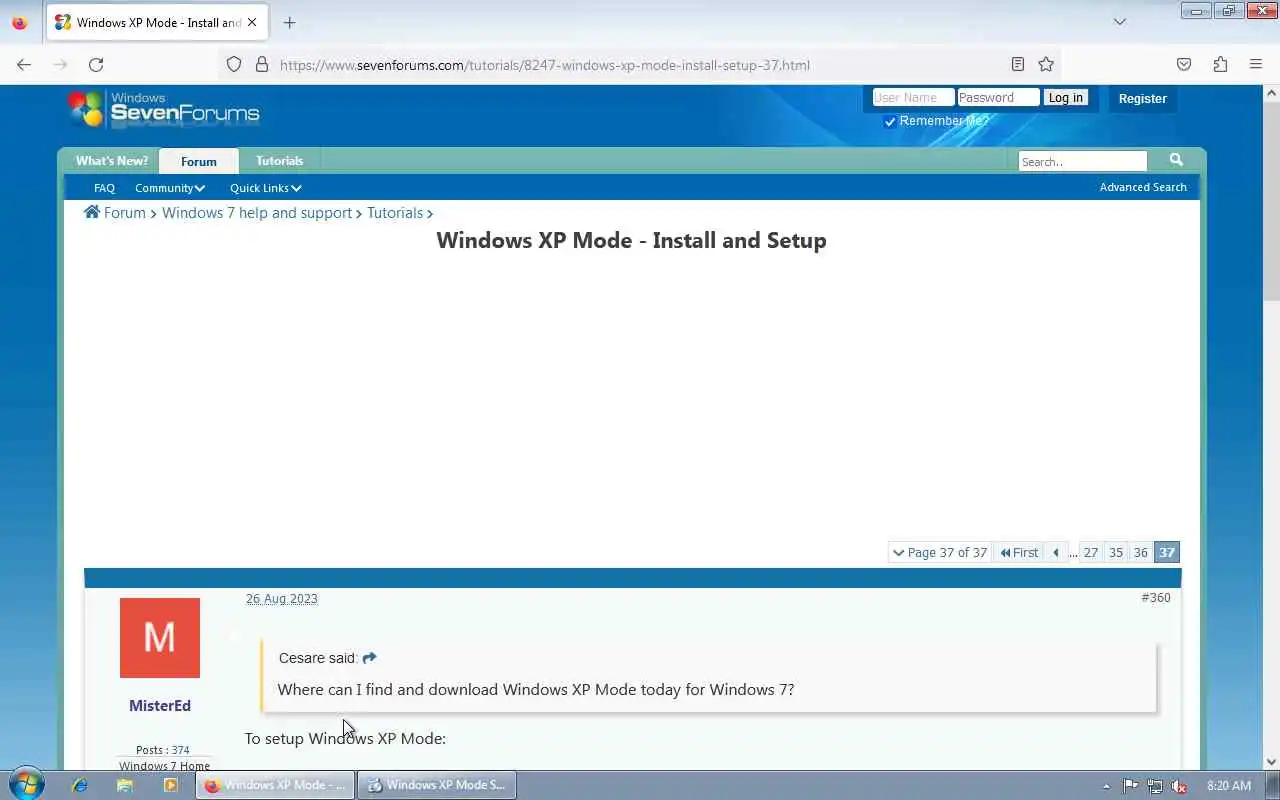Click the site padlock security icon

point(262,64)
